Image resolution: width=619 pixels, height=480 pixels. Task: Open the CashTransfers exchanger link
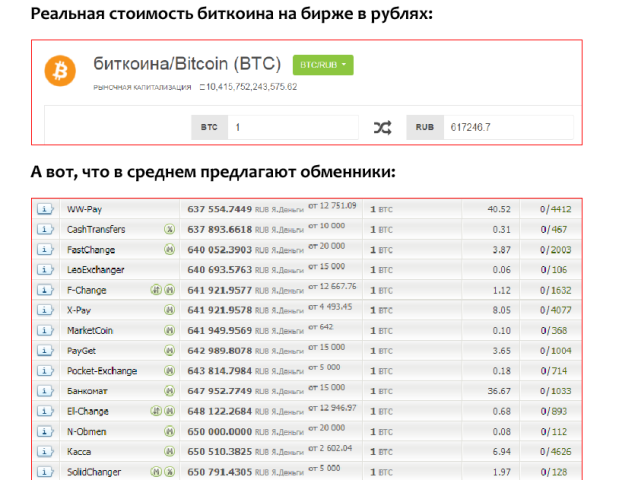pos(96,229)
